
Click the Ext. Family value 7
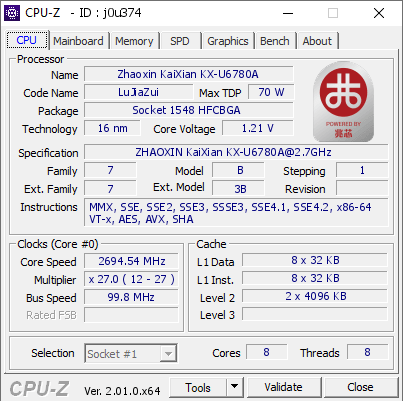pos(110,188)
